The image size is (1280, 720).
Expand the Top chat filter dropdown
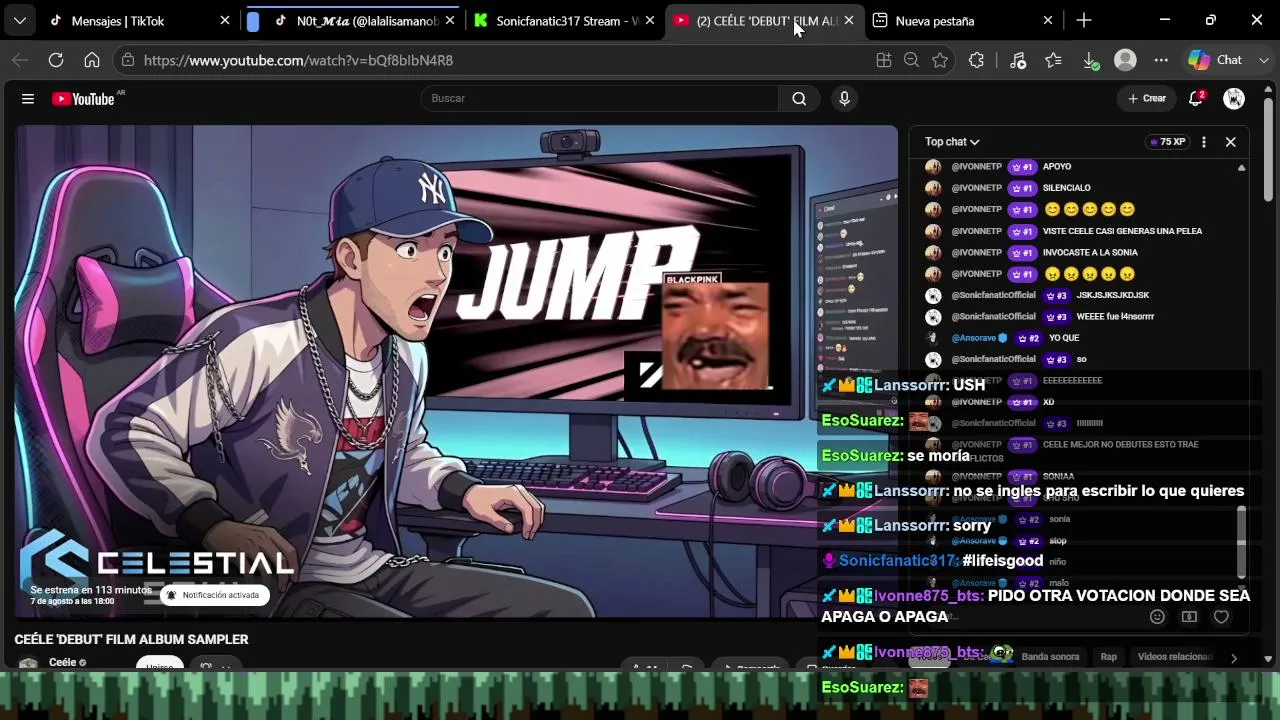pyautogui.click(x=952, y=142)
